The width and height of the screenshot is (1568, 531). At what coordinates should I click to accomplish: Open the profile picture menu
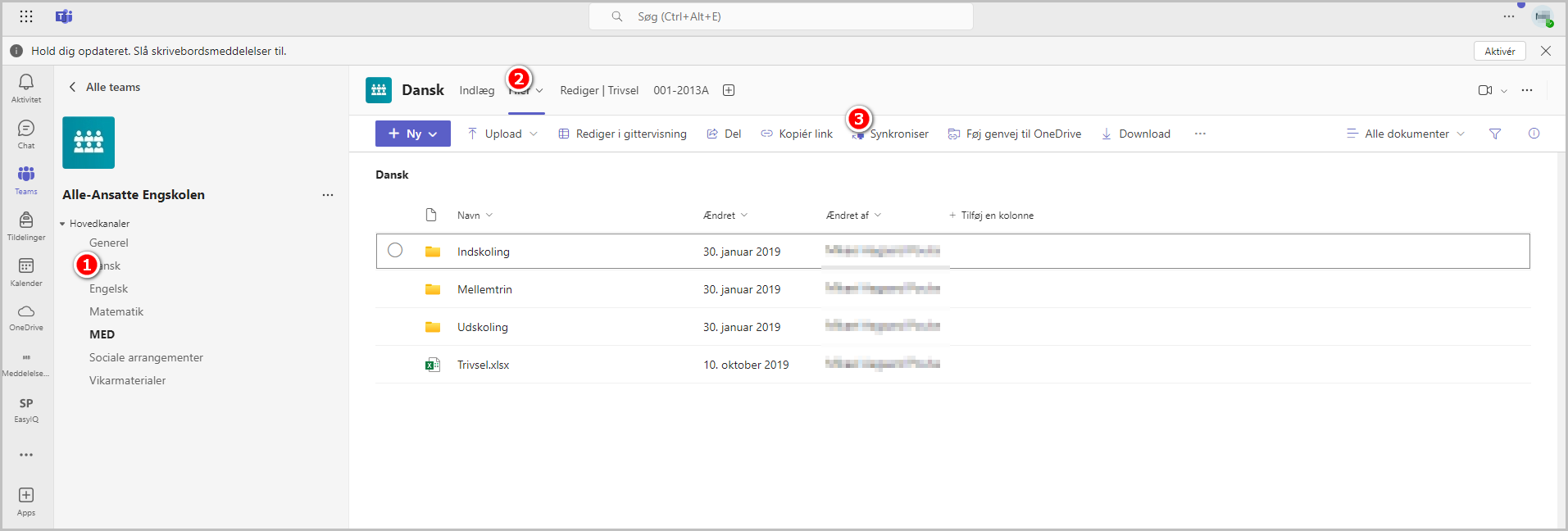1543,17
